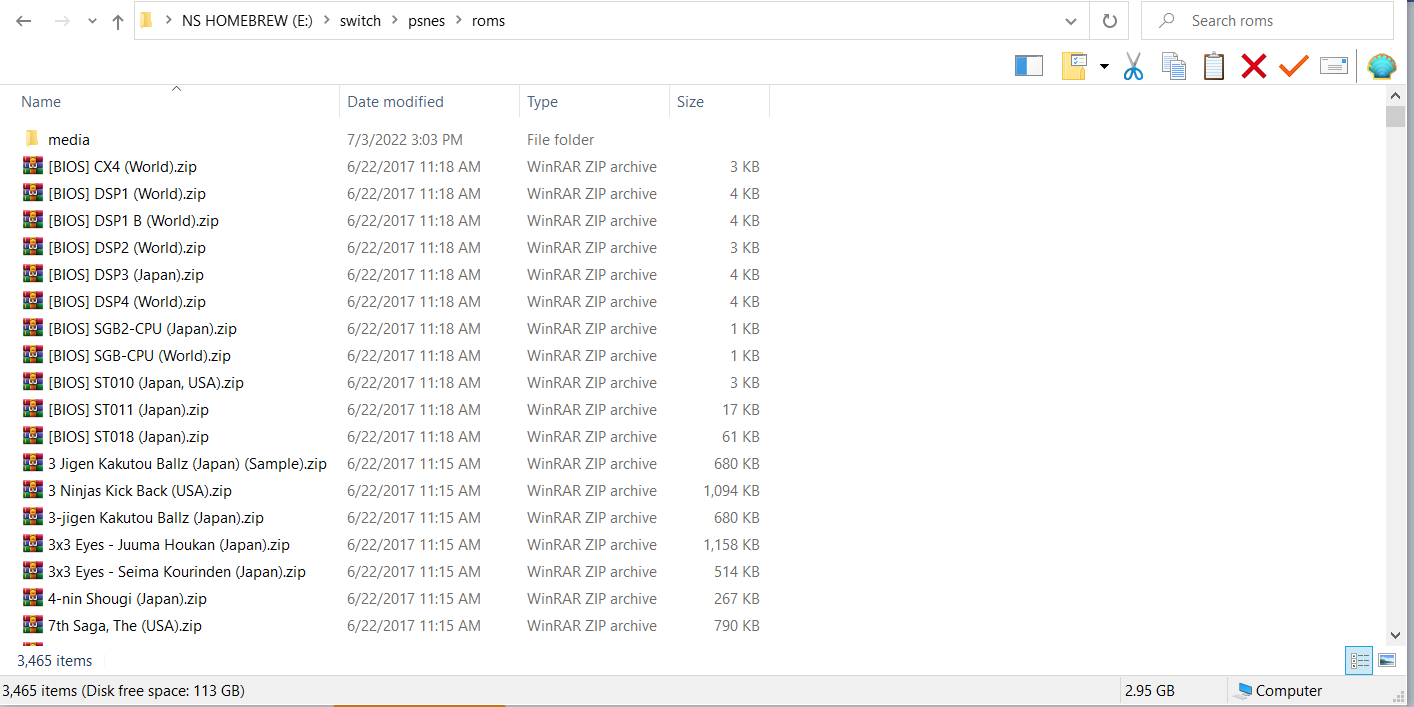Click Computer in the status bar
Screen dimensions: 1414x707
coord(1279,690)
